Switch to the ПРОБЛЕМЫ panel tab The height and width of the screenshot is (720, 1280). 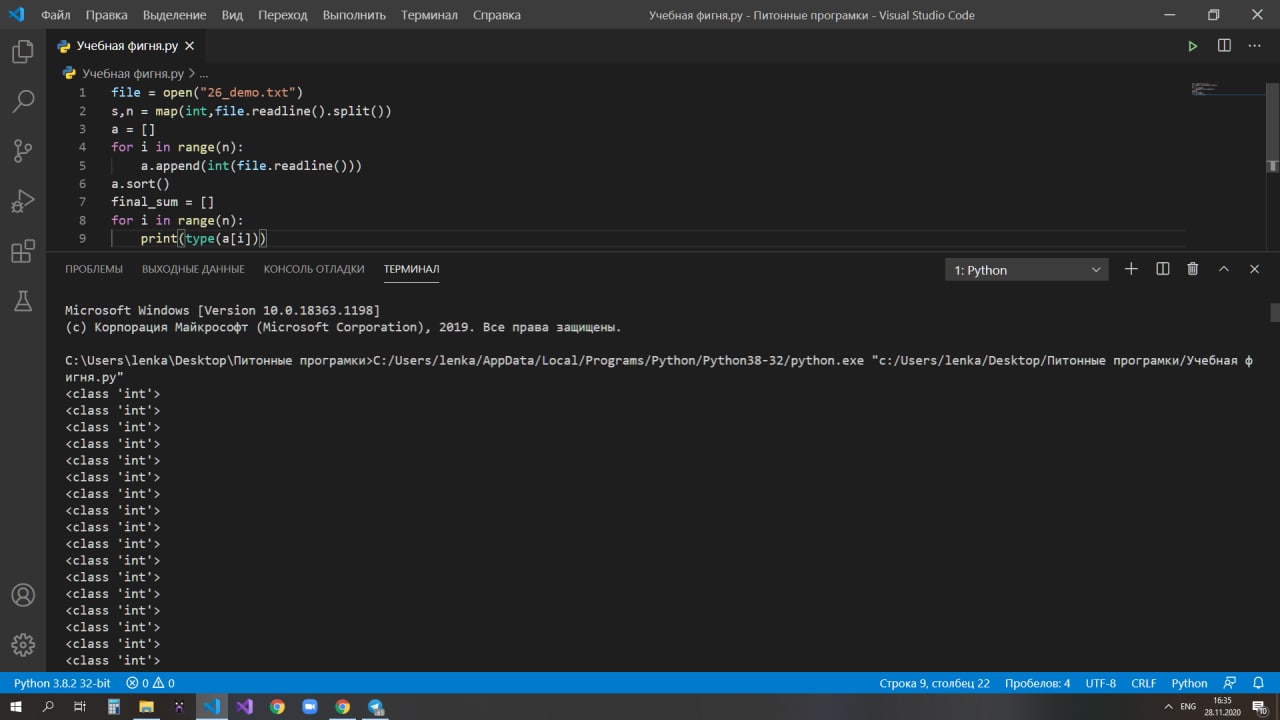tap(94, 269)
